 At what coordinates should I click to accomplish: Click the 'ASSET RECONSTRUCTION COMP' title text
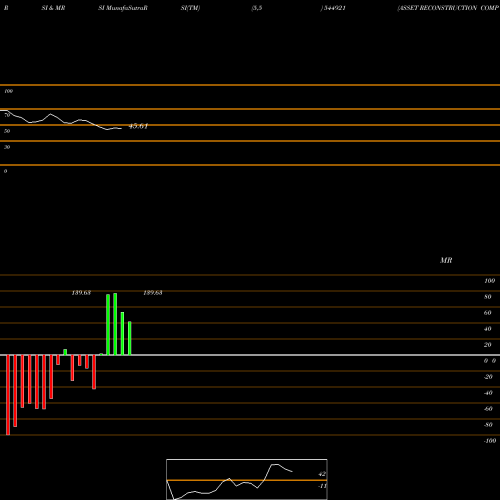[x=448, y=8]
